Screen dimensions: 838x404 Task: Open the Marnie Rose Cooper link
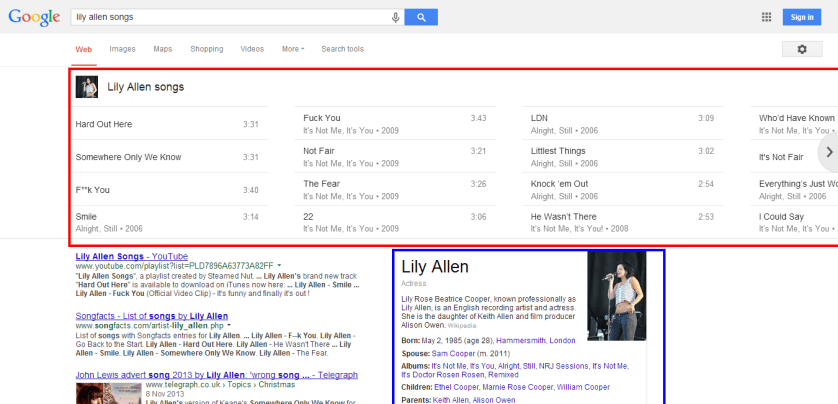point(518,387)
